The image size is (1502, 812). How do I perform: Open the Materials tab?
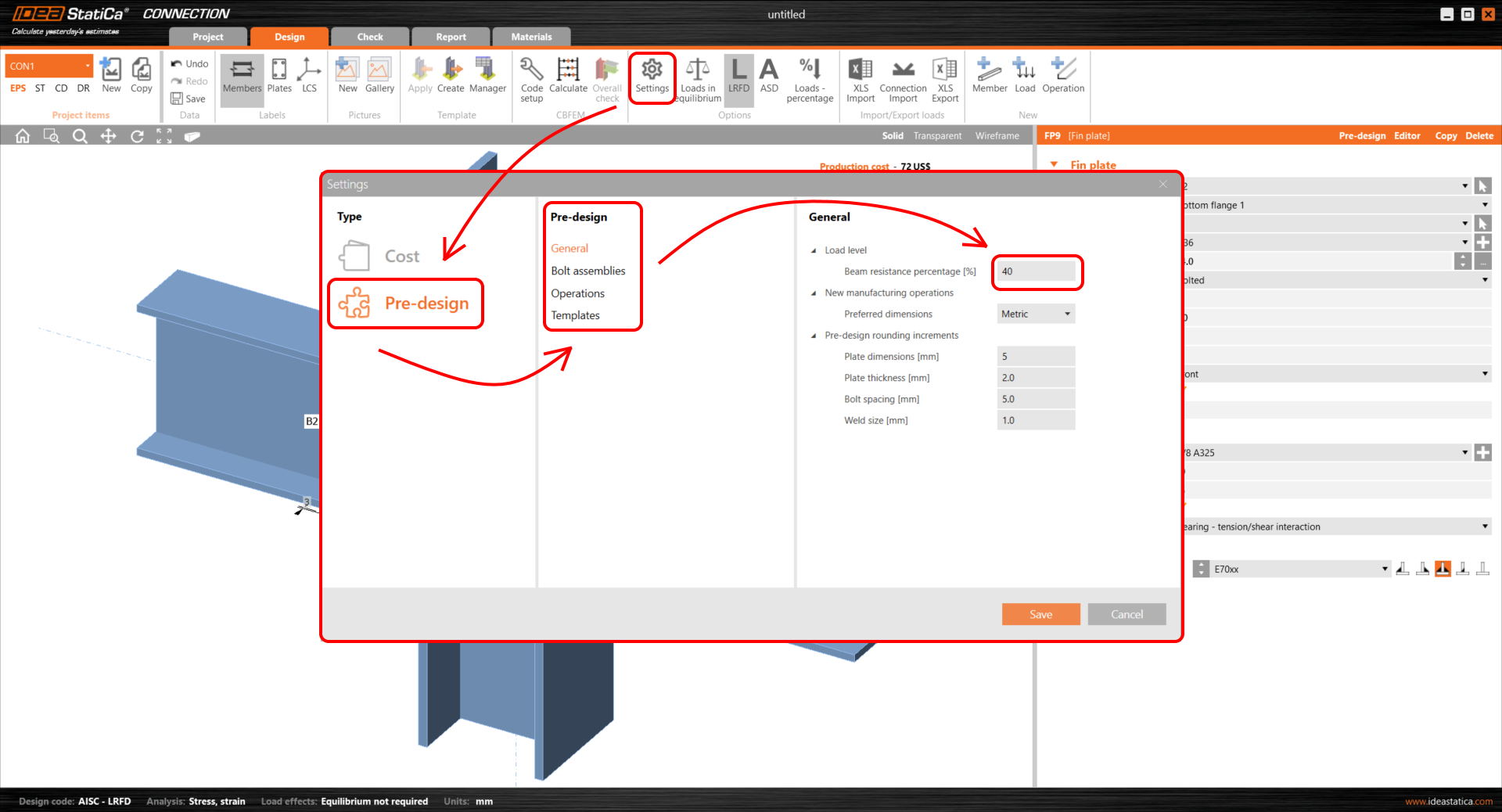(531, 37)
